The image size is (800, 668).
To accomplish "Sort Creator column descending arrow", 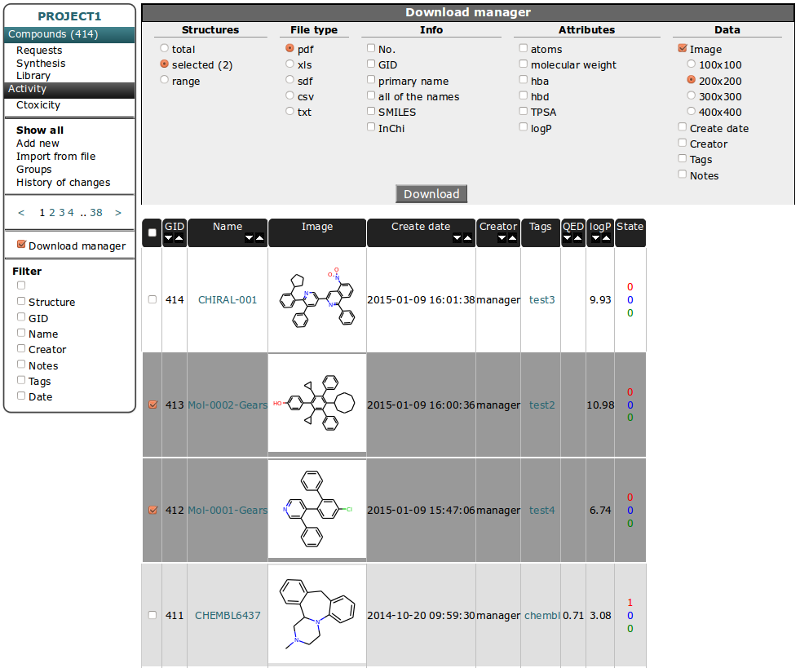I will click(x=502, y=238).
